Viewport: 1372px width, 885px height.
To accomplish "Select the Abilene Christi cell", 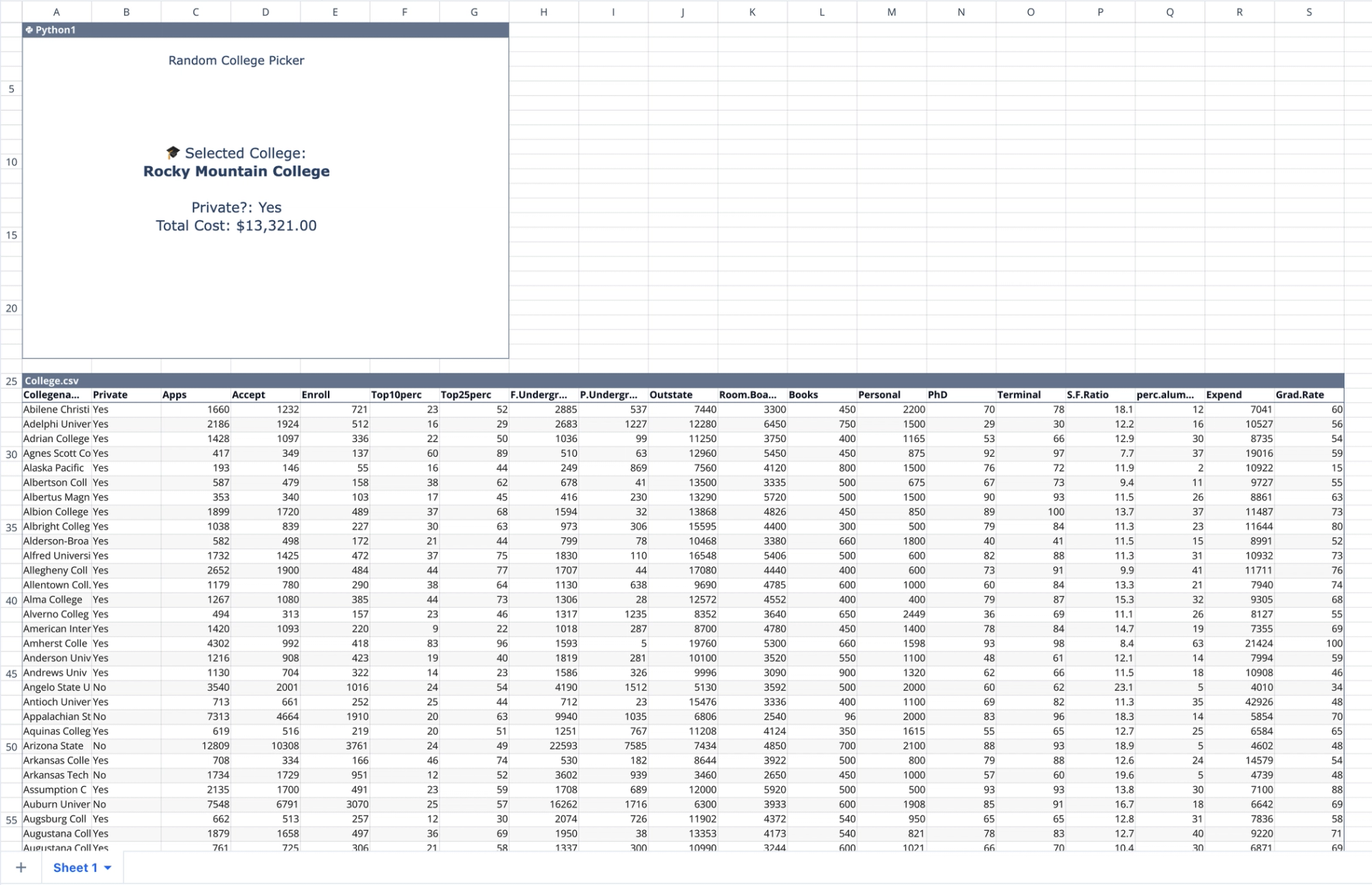I will [56, 409].
